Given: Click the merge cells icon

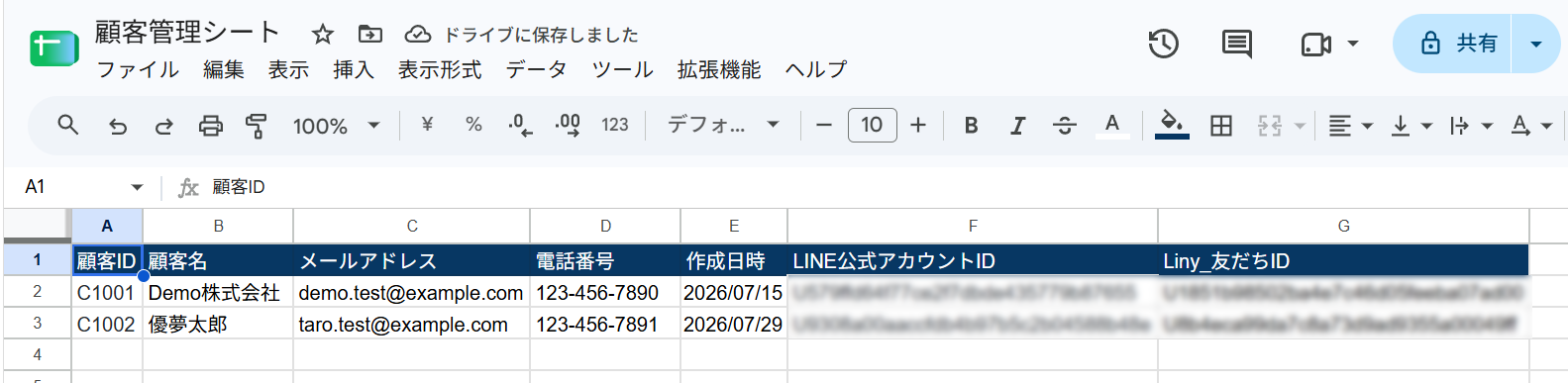Looking at the screenshot, I should pyautogui.click(x=1270, y=125).
